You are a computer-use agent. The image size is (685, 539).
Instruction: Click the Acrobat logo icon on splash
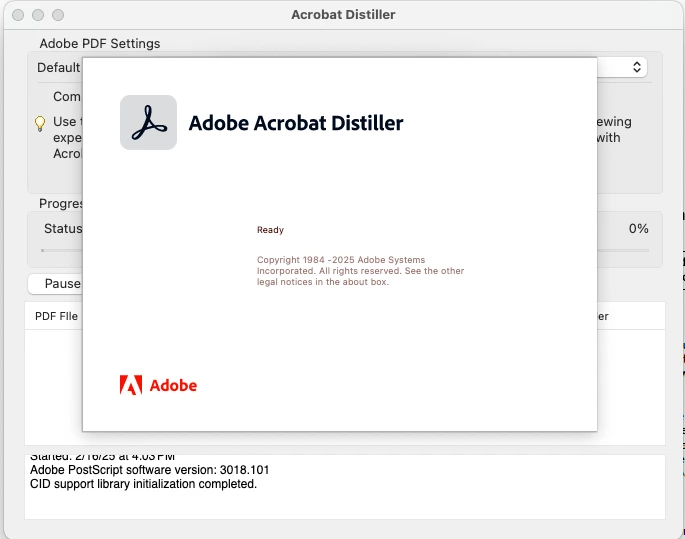point(148,123)
